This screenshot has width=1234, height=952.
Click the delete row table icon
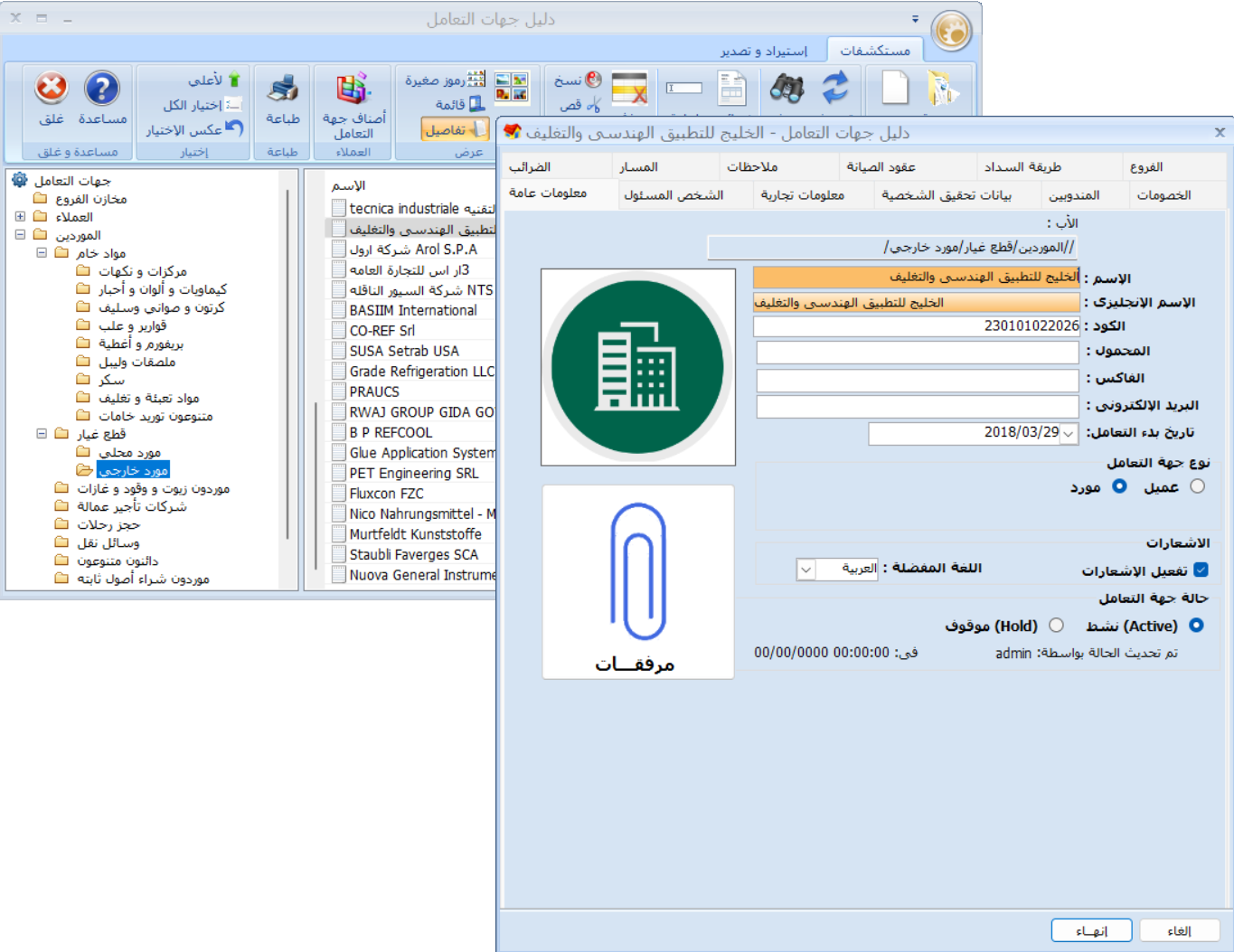click(x=629, y=90)
